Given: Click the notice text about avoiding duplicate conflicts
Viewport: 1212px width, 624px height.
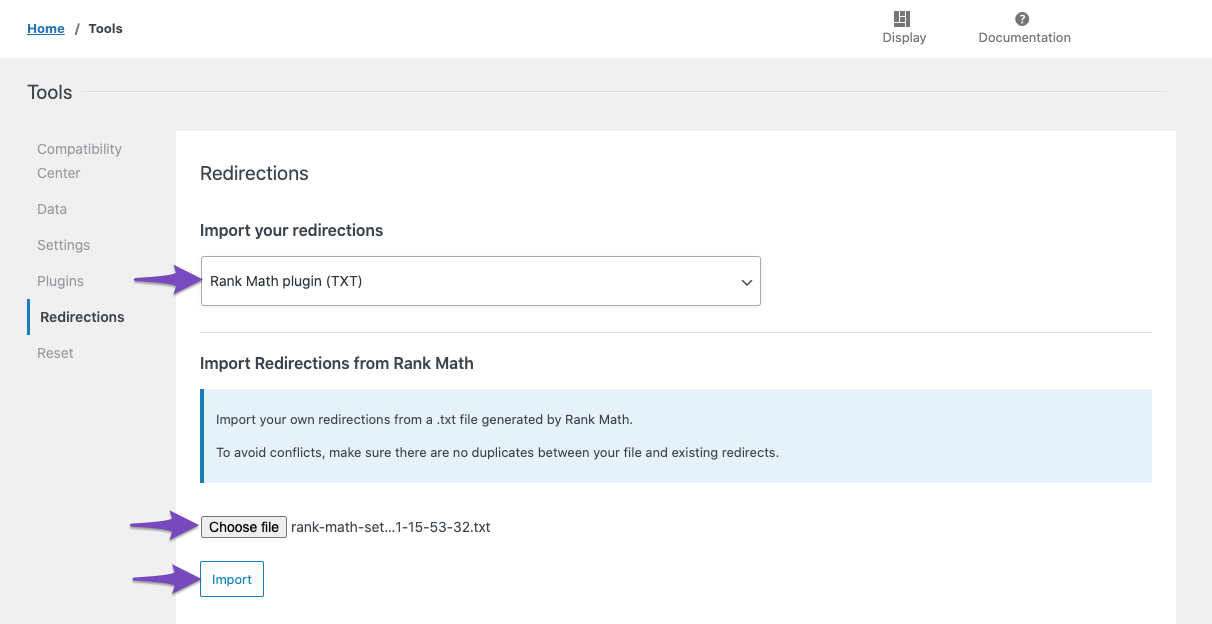Looking at the screenshot, I should click(x=497, y=452).
